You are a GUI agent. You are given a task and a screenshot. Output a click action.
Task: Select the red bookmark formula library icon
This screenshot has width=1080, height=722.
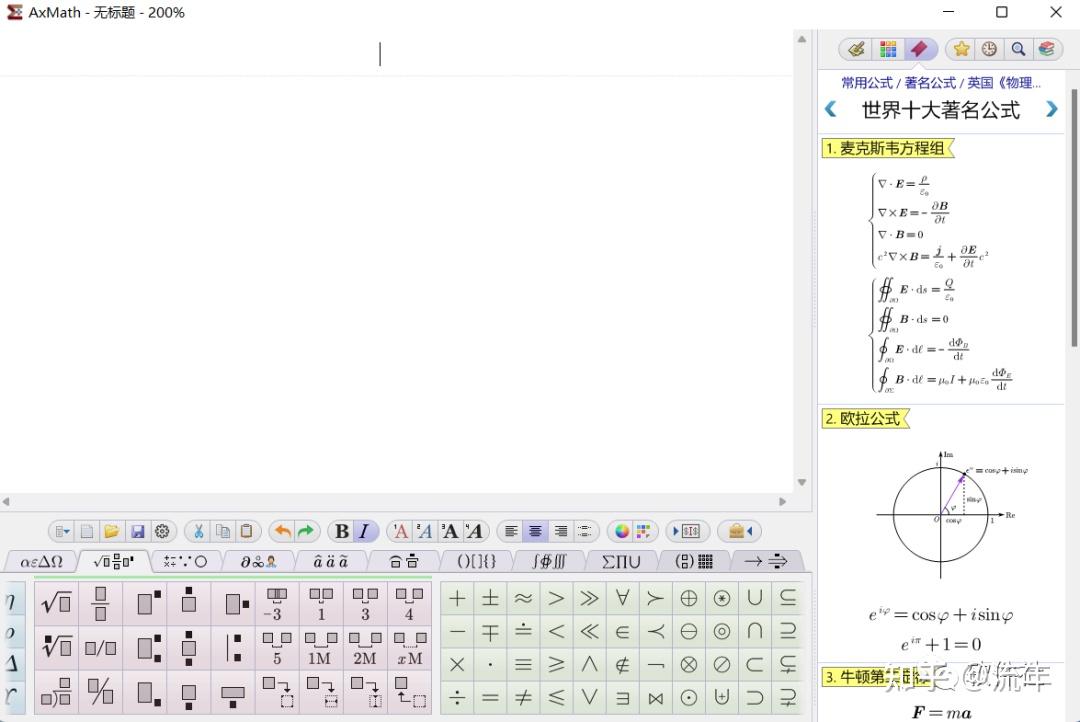point(918,49)
